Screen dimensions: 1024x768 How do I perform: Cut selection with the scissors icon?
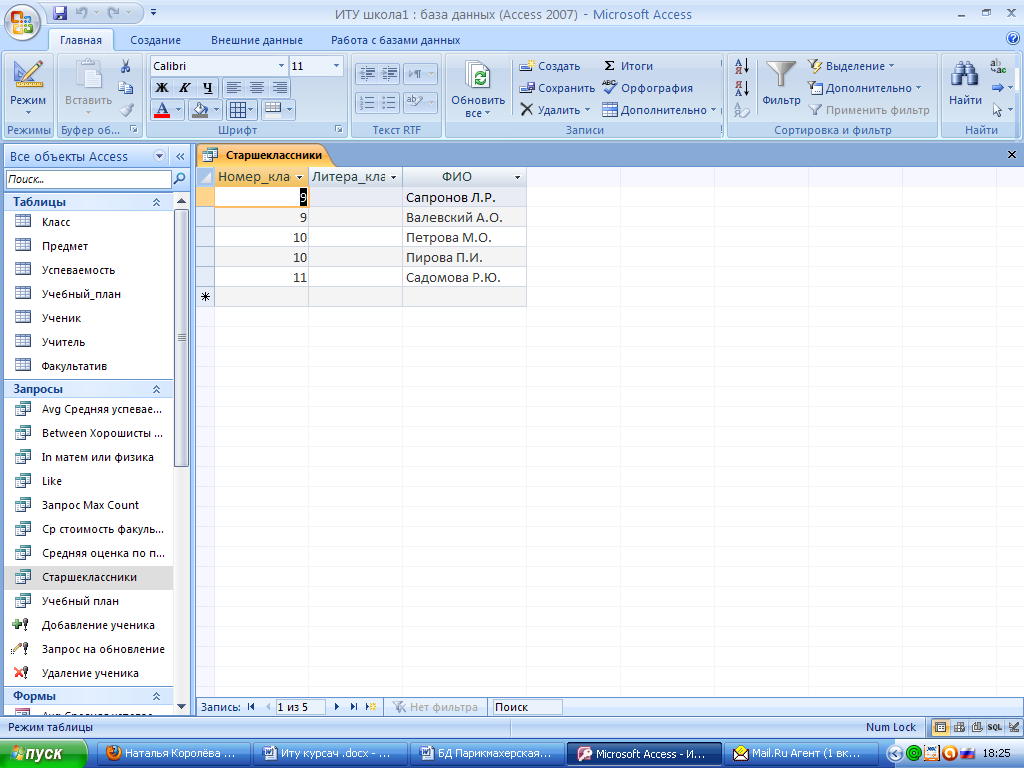[x=125, y=66]
